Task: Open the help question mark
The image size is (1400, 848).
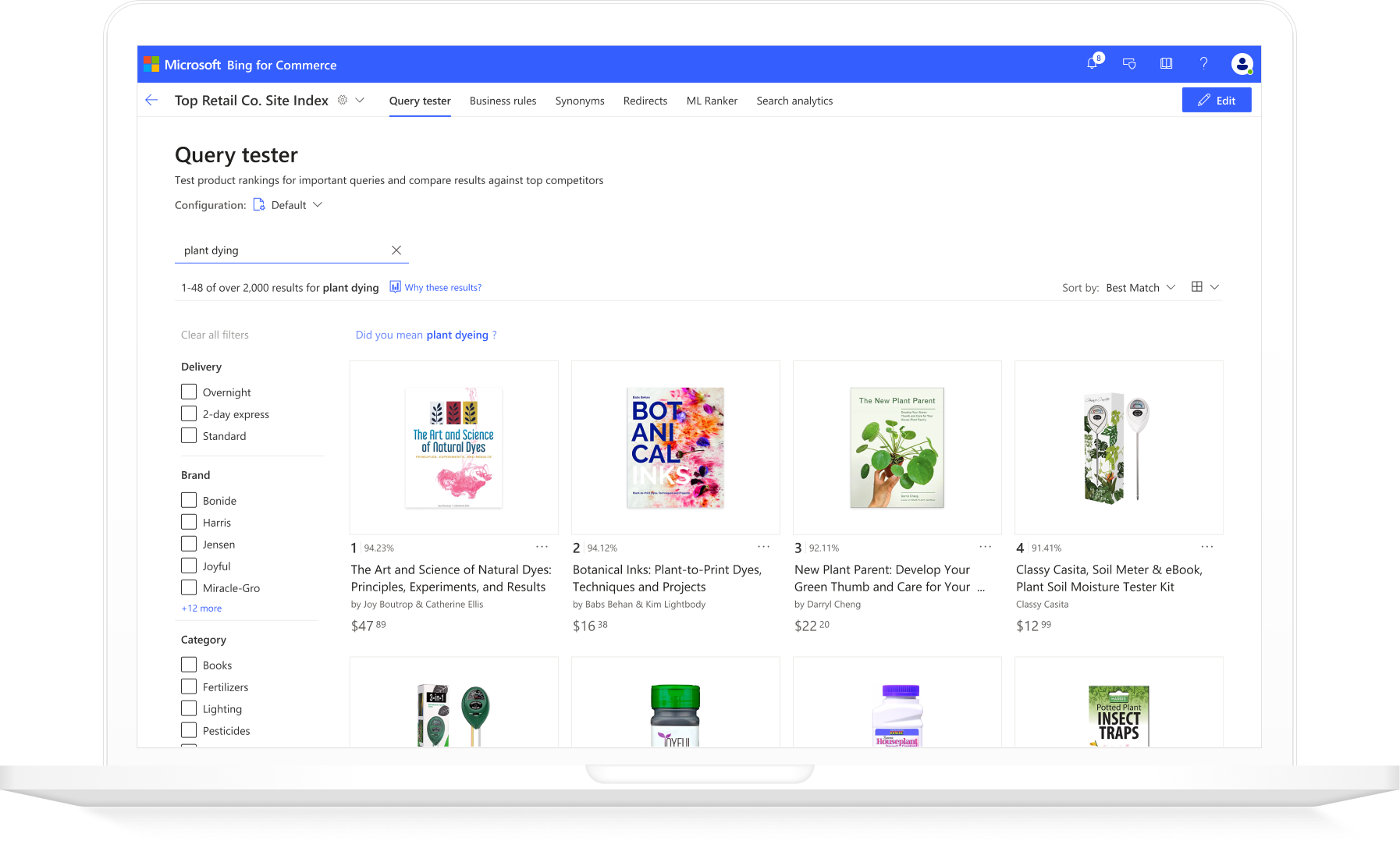Action: tap(1204, 64)
